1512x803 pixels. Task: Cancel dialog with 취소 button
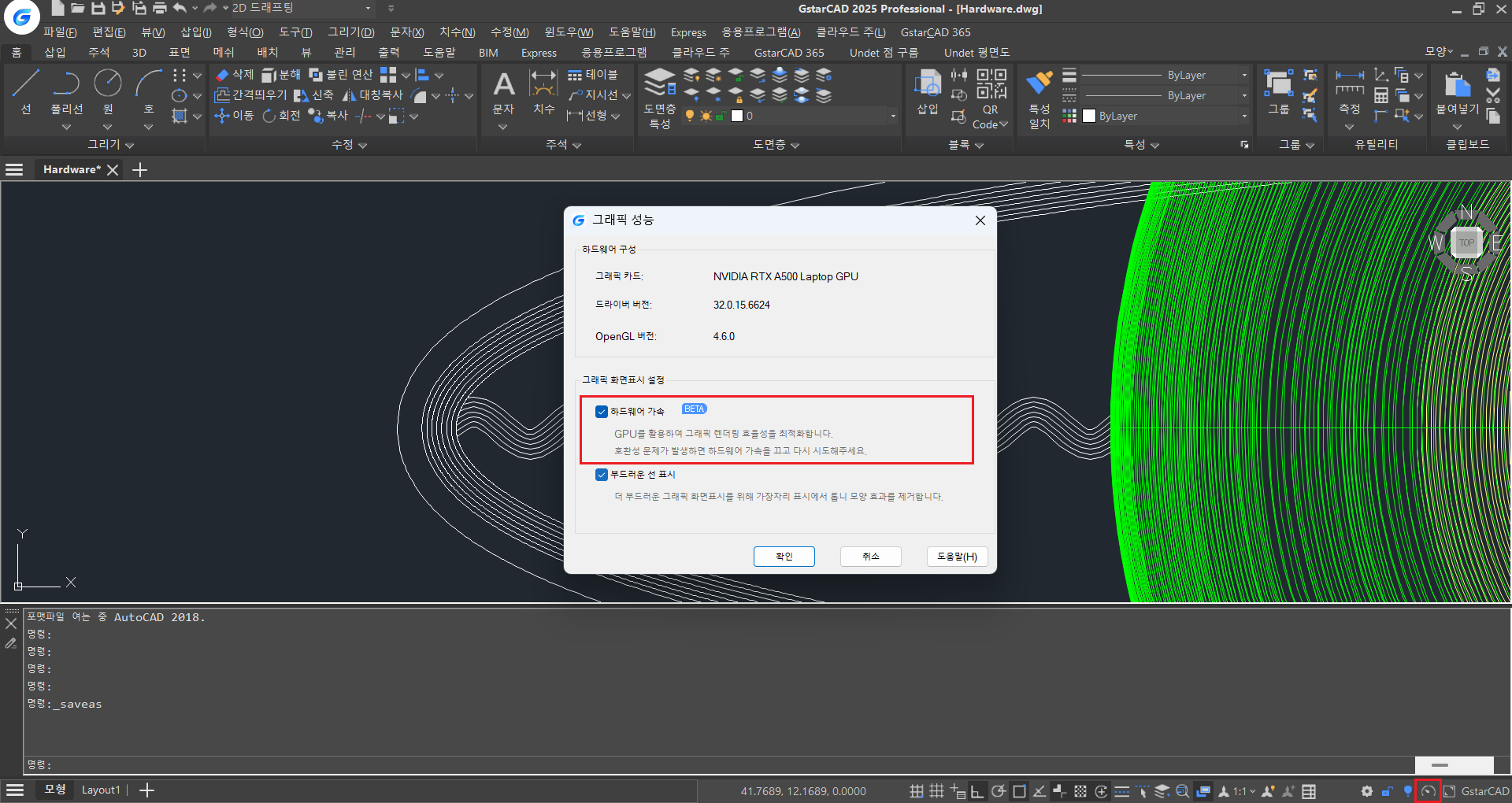[871, 557]
